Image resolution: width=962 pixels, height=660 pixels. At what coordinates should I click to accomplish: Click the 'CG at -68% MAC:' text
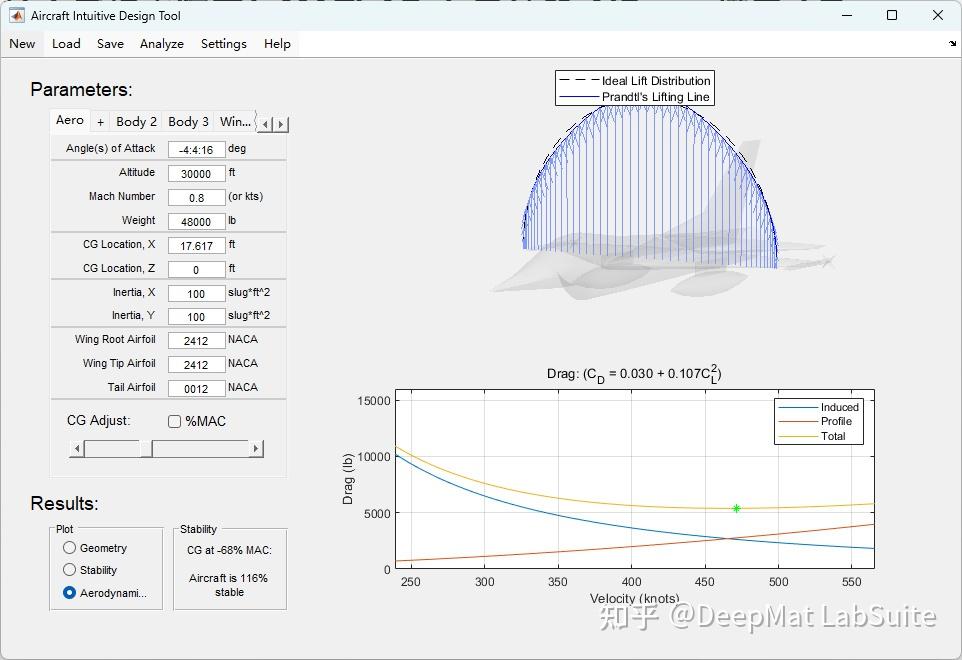(229, 550)
